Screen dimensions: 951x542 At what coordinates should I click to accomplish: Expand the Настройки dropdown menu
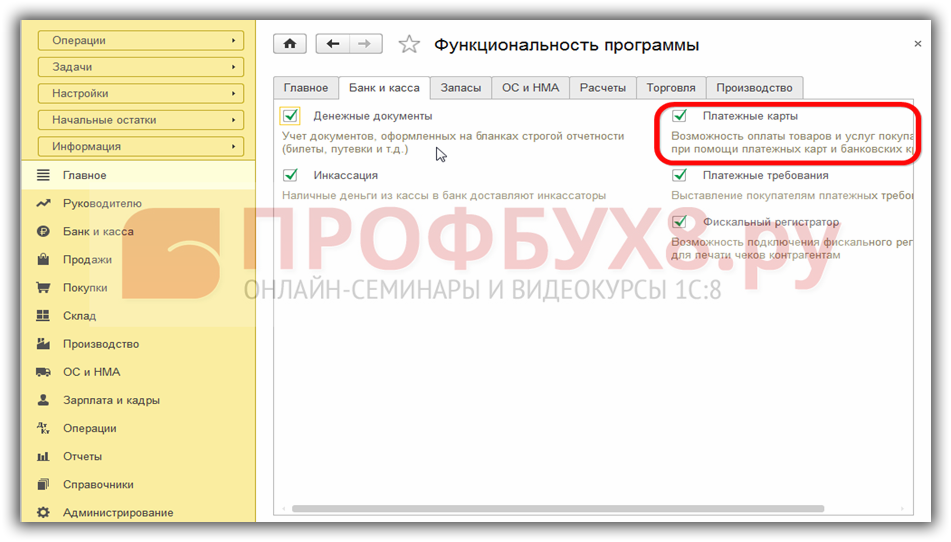pyautogui.click(x=141, y=94)
